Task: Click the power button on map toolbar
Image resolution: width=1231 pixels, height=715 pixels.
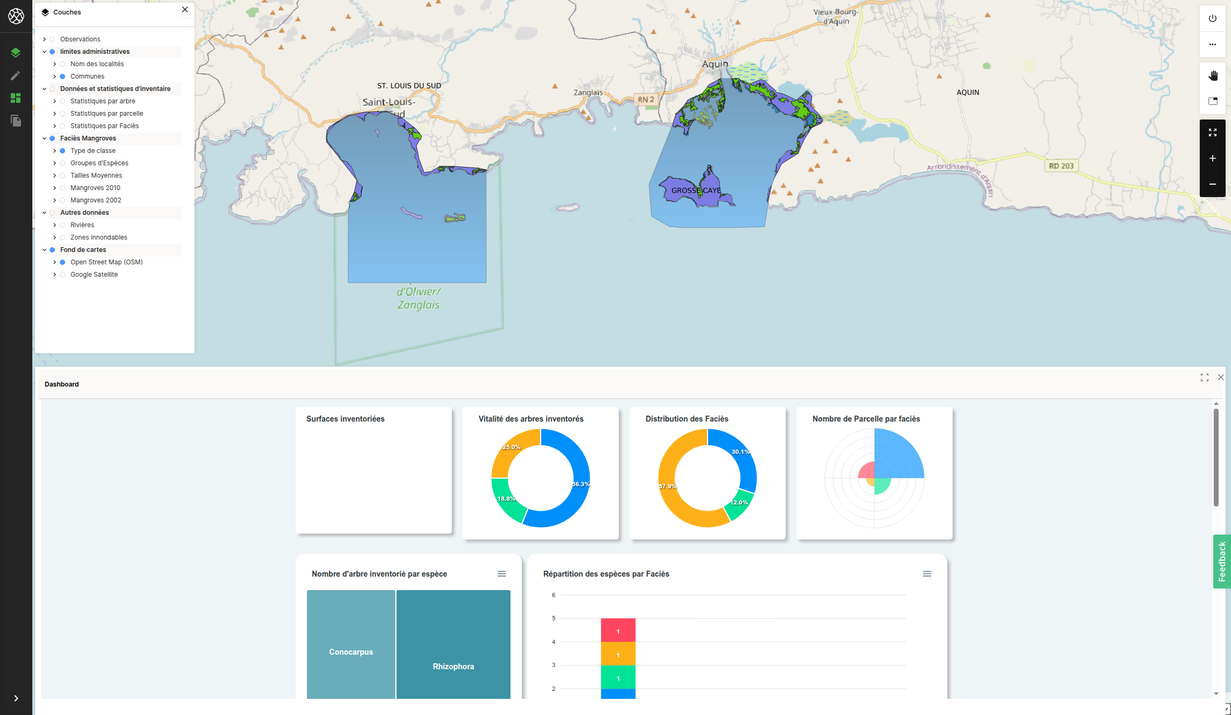Action: coord(1212,19)
